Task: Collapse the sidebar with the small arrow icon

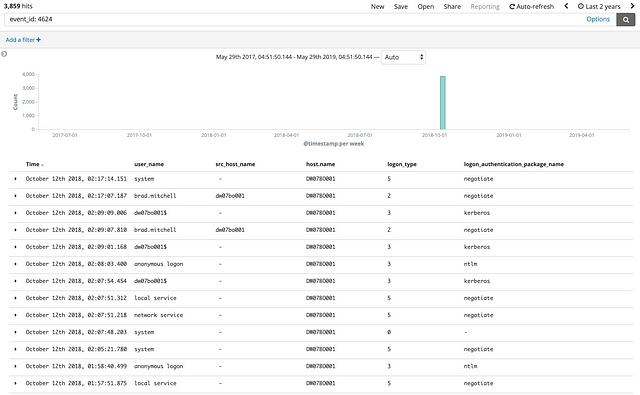Action: pyautogui.click(x=4, y=54)
